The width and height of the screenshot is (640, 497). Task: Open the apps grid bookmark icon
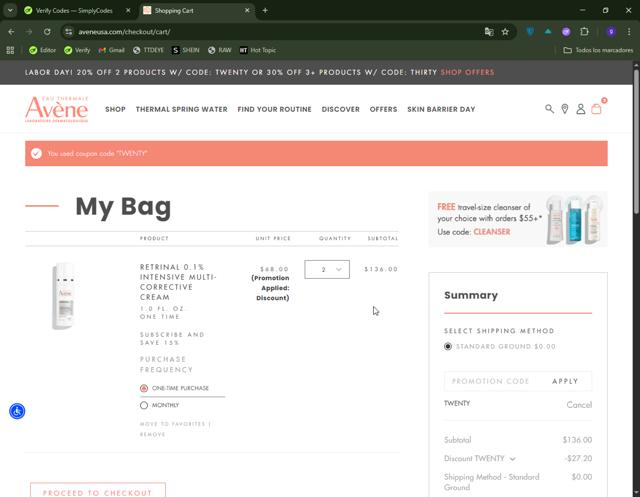pos(10,50)
